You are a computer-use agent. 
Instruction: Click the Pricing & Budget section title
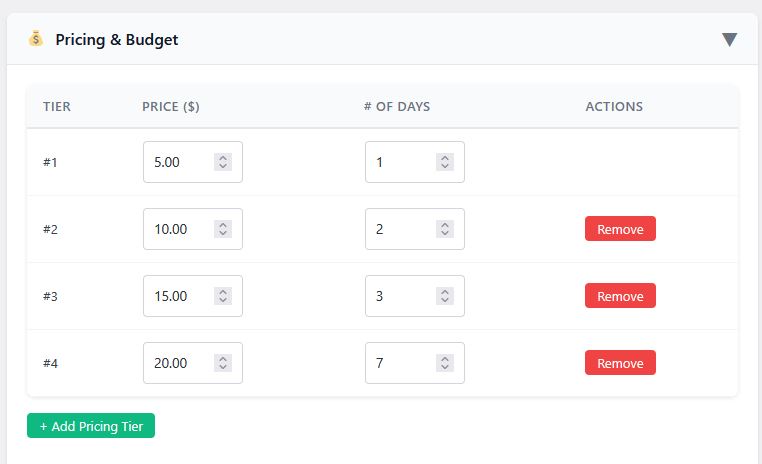pyautogui.click(x=117, y=40)
